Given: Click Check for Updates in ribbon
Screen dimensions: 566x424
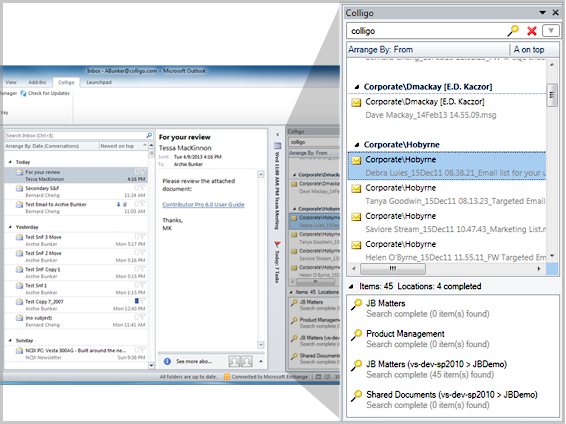Looking at the screenshot, I should (x=45, y=93).
